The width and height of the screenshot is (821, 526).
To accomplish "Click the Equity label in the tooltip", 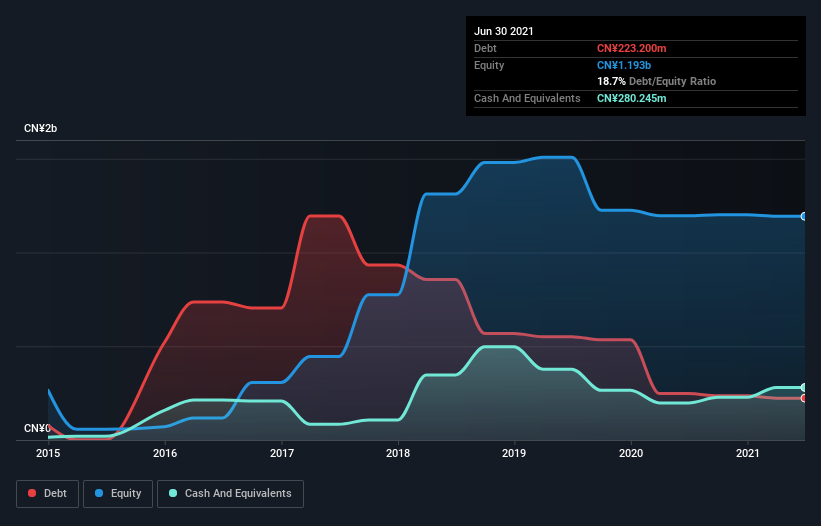I will click(x=489, y=65).
